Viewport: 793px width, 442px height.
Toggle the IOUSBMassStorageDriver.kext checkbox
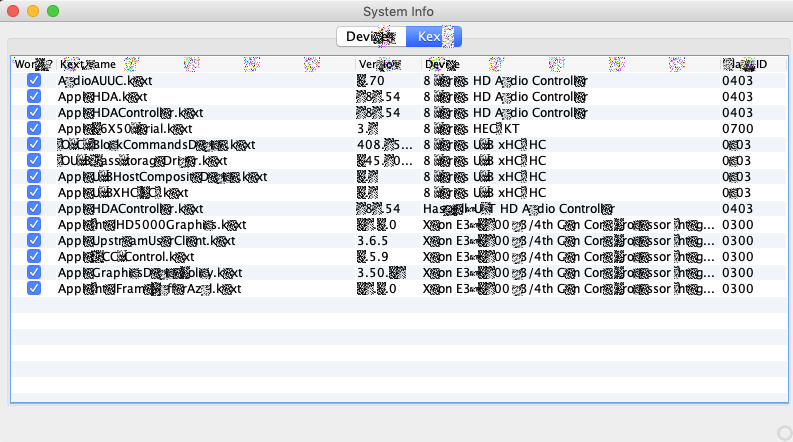34,160
